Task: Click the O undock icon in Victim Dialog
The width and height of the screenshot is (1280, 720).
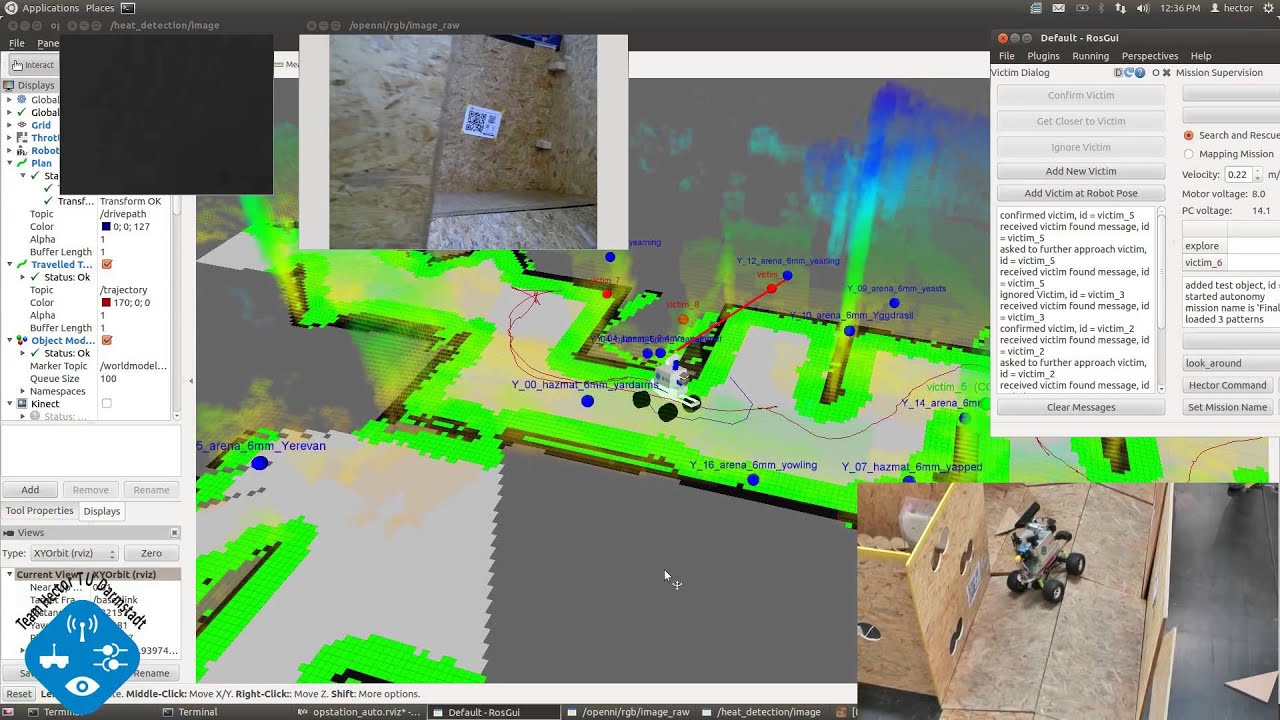Action: coord(1155,73)
